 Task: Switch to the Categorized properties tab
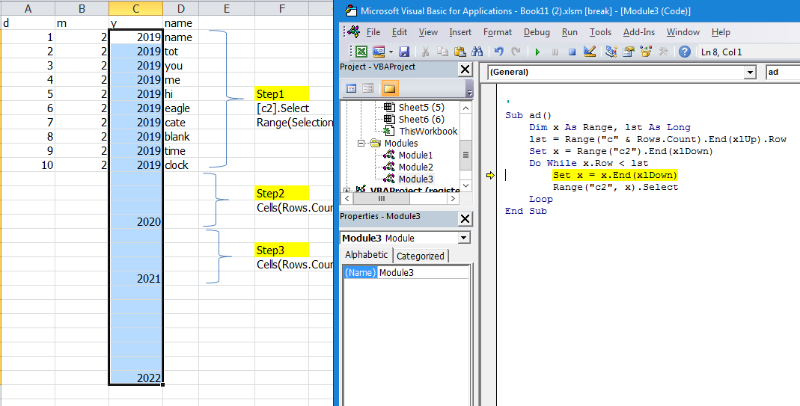click(x=420, y=256)
